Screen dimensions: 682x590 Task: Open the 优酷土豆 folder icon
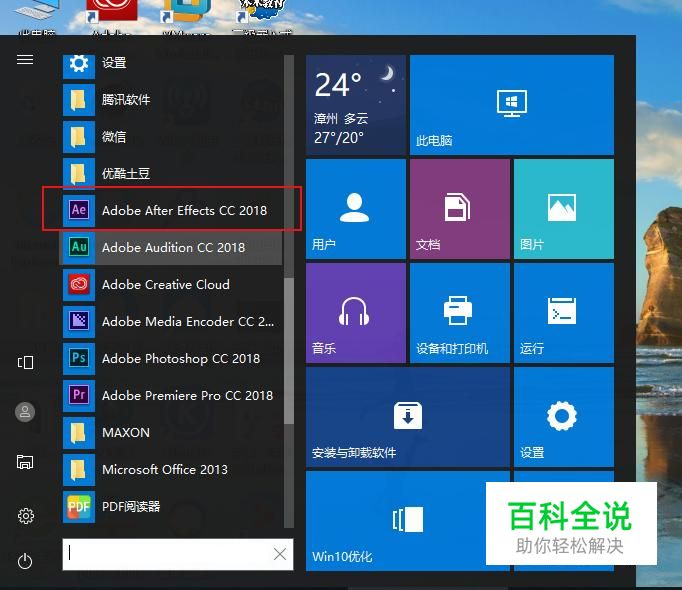point(79,174)
